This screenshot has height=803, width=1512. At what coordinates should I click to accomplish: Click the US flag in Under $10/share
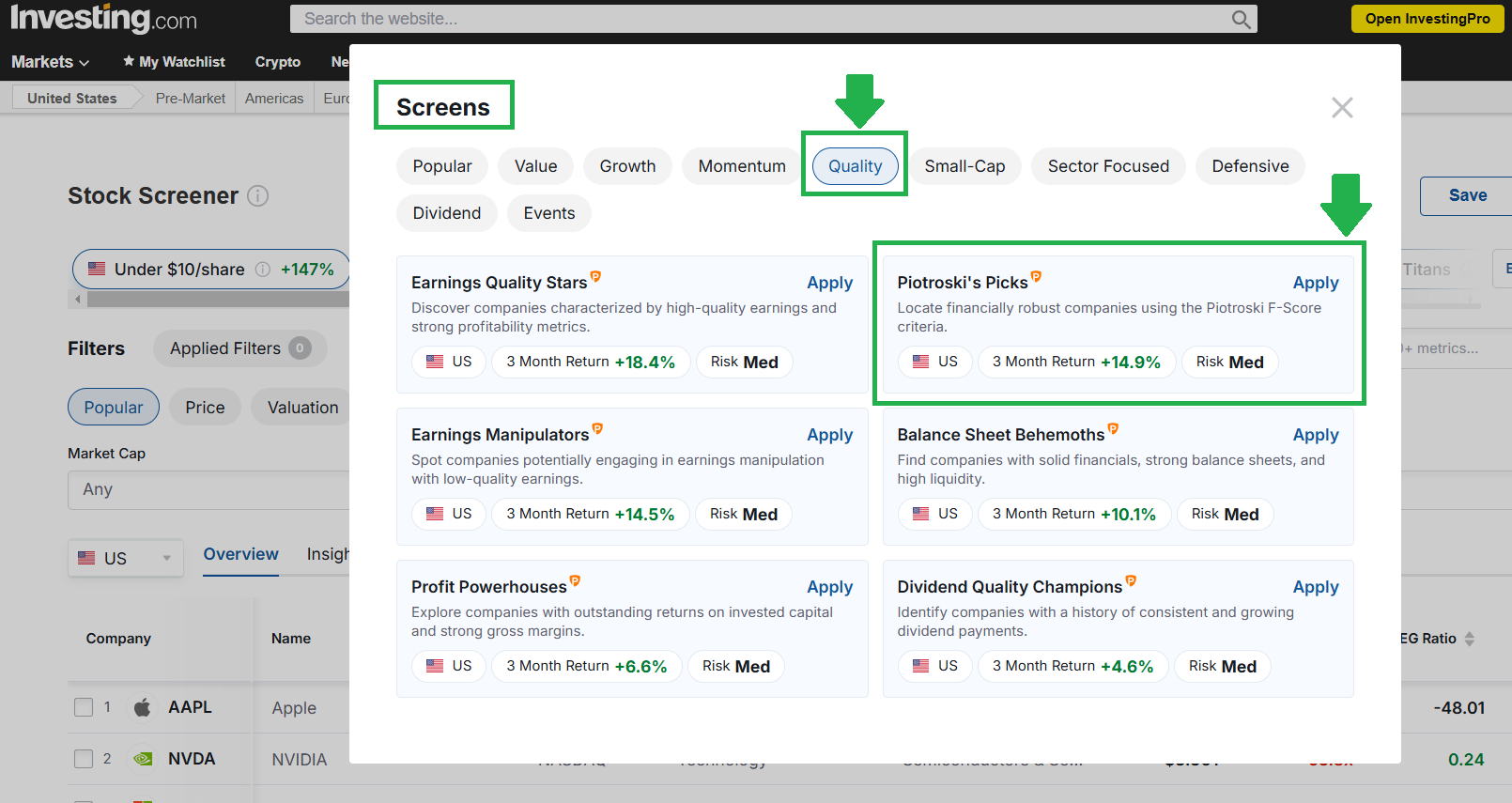pyautogui.click(x=97, y=269)
